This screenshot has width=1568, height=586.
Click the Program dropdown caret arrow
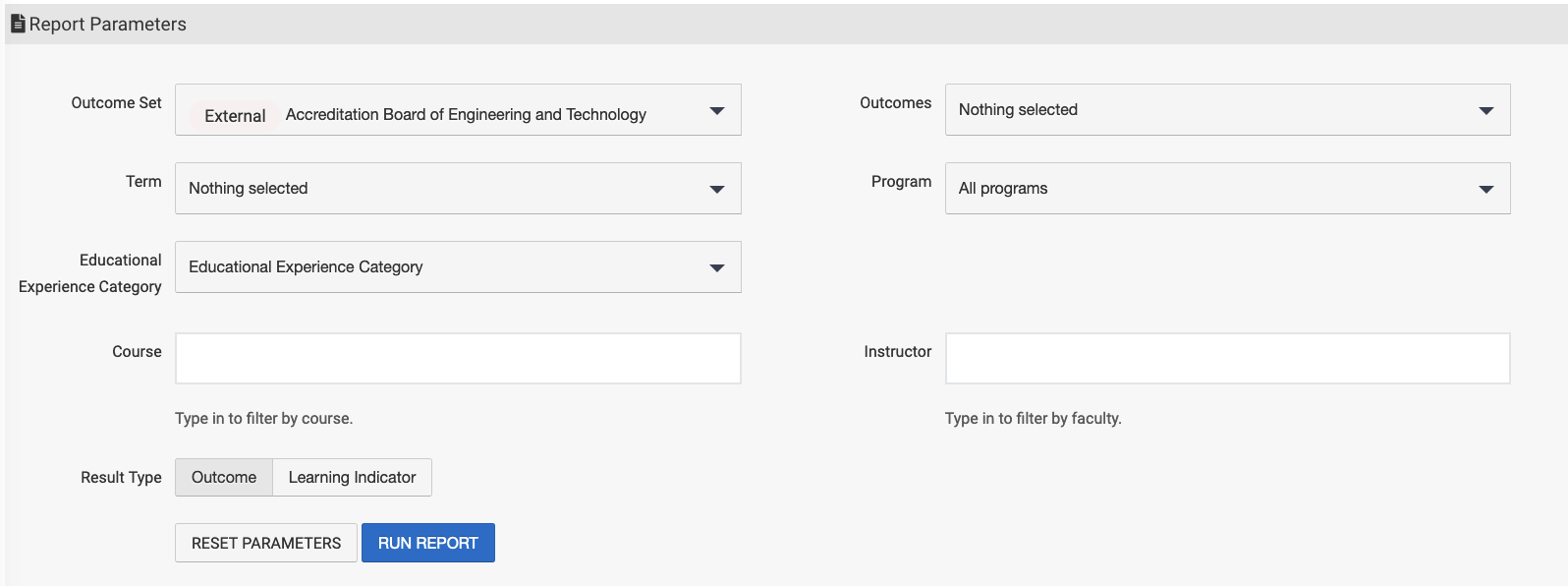click(1486, 190)
